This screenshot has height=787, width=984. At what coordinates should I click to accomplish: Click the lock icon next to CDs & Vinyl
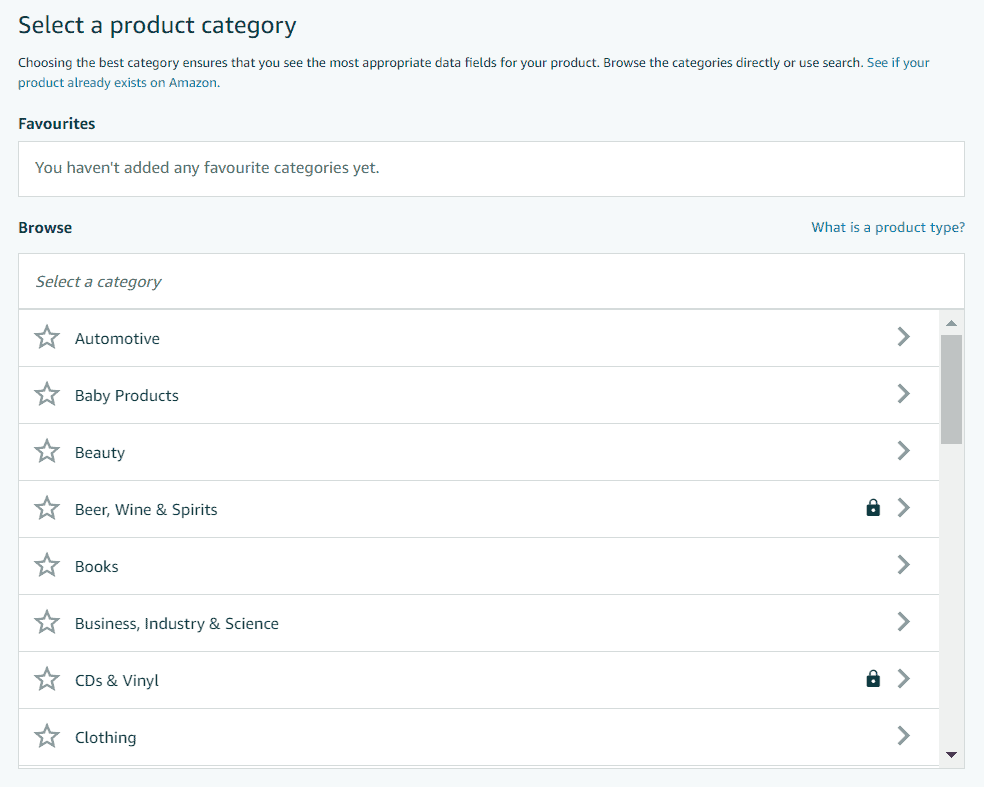pos(872,679)
